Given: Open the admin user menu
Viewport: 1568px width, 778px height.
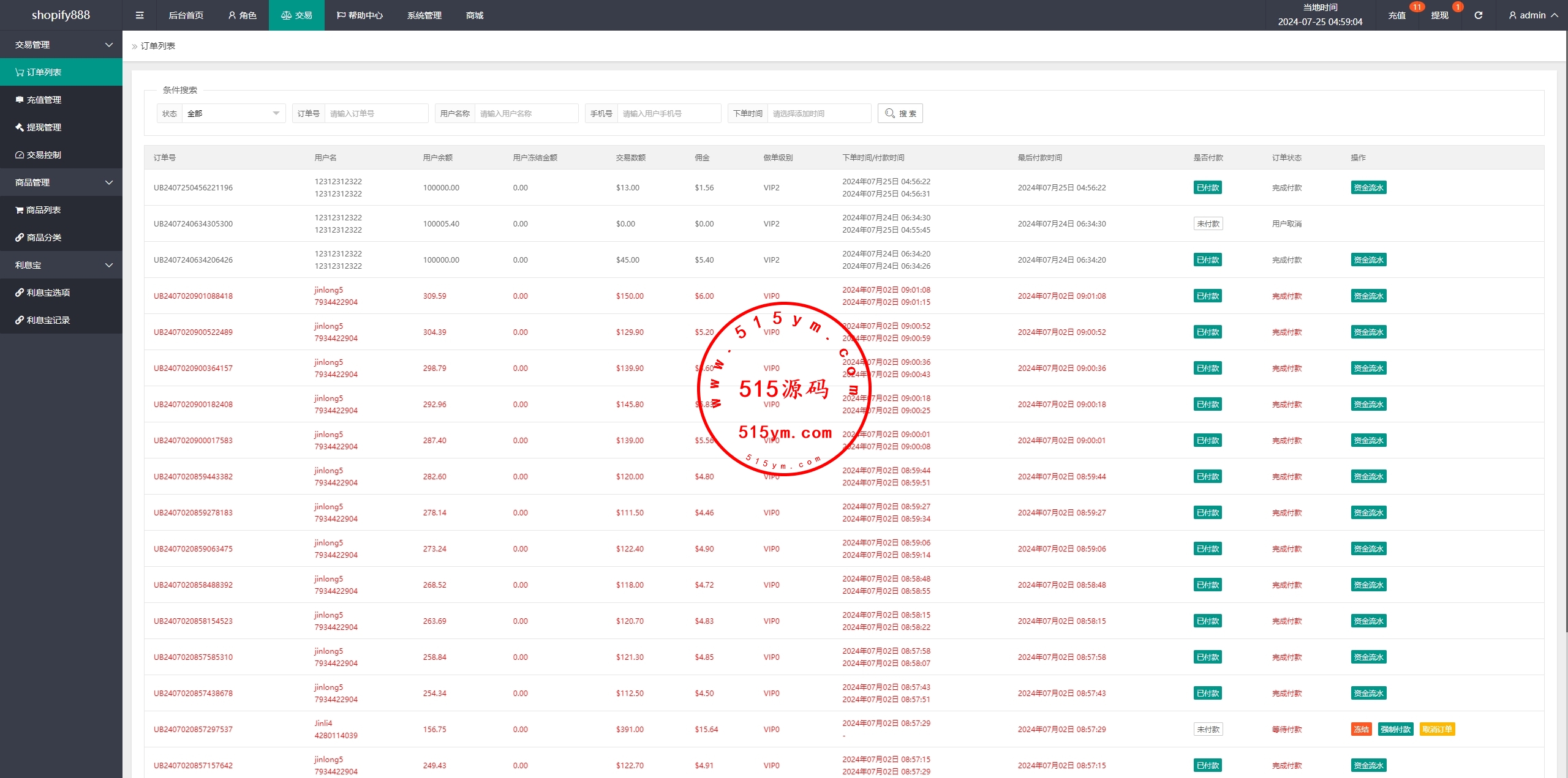Looking at the screenshot, I should (x=1532, y=15).
